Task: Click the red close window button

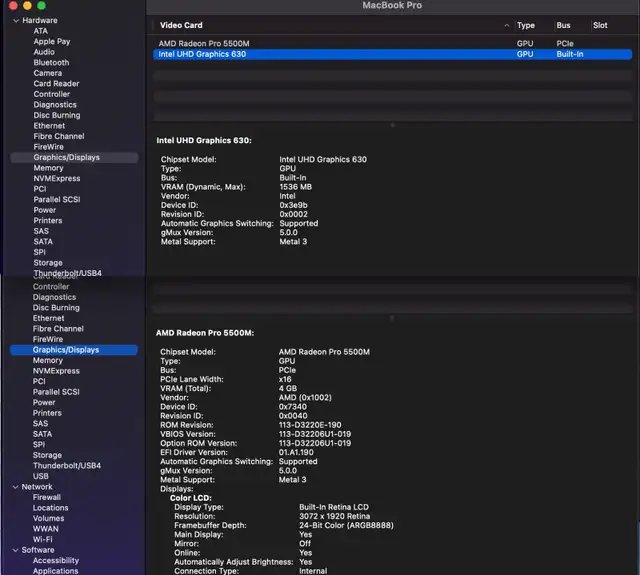Action: click(13, 5)
